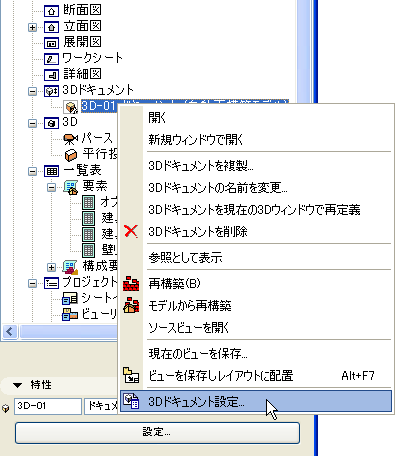This screenshot has width=397, height=456.
Task: Select the 詳細図 tree label
Action: click(x=83, y=74)
